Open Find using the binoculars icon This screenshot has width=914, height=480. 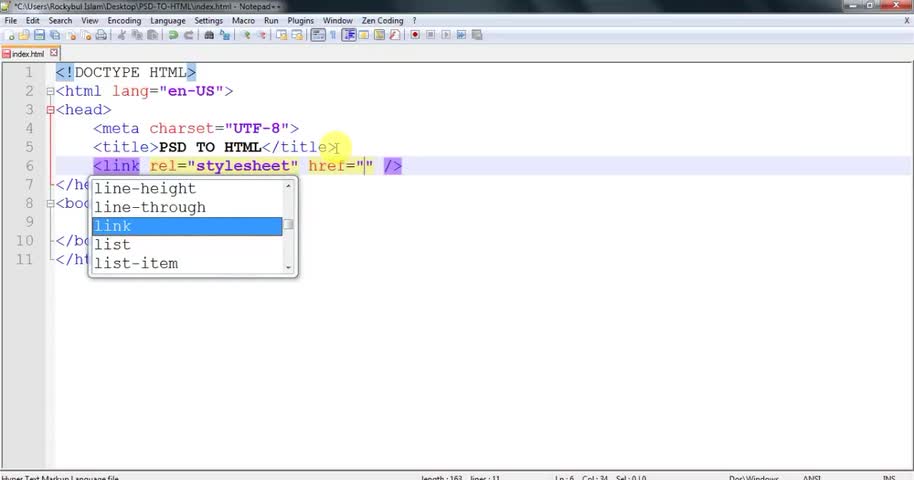209,35
